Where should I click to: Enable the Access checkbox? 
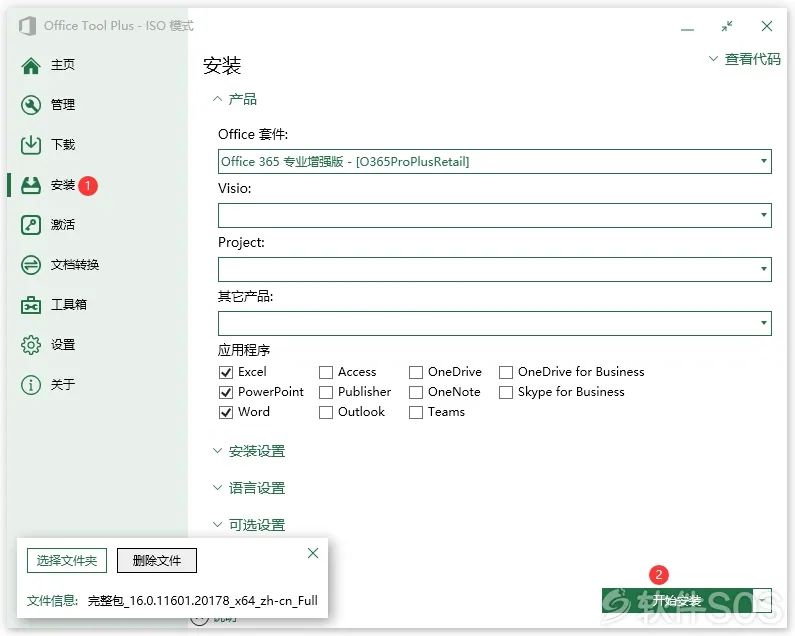pyautogui.click(x=326, y=372)
